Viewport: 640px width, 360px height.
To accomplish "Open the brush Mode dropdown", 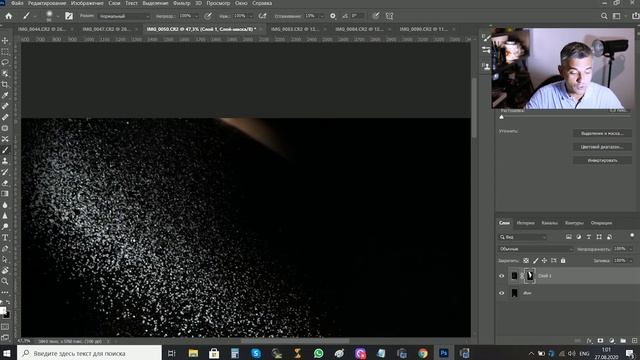I will click(124, 16).
